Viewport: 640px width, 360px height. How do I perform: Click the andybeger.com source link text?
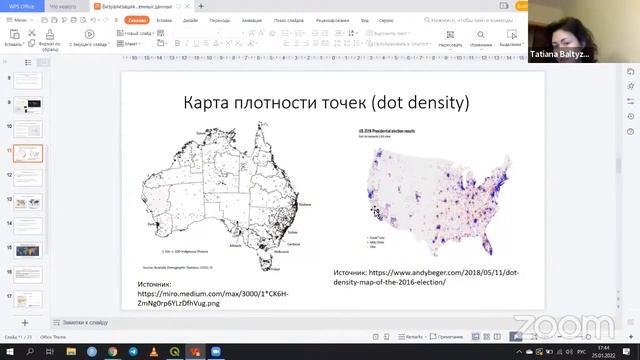coord(426,277)
